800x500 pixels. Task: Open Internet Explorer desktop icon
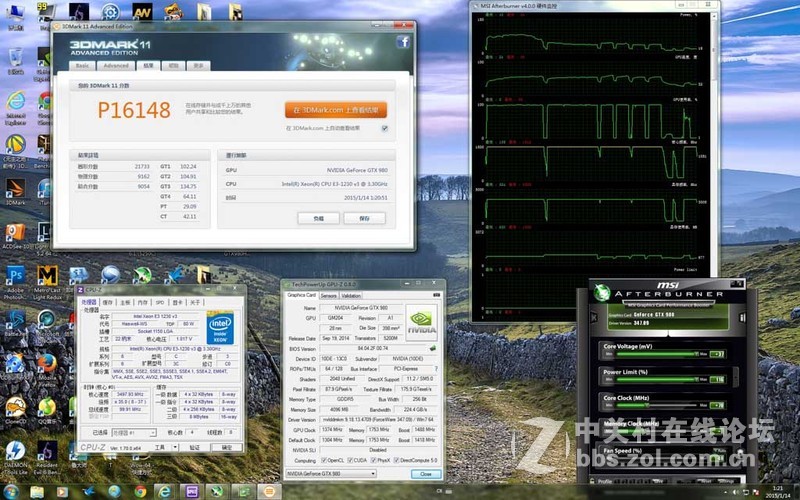[15, 101]
